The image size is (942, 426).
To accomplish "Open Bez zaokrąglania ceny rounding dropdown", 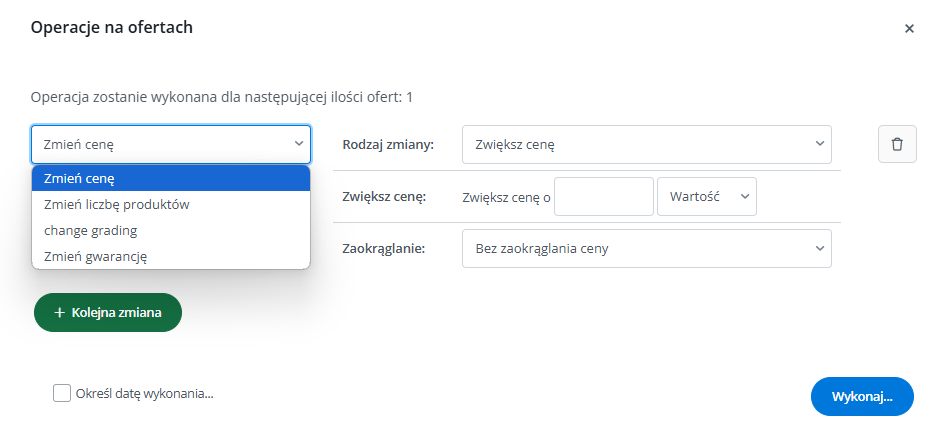I will click(646, 248).
